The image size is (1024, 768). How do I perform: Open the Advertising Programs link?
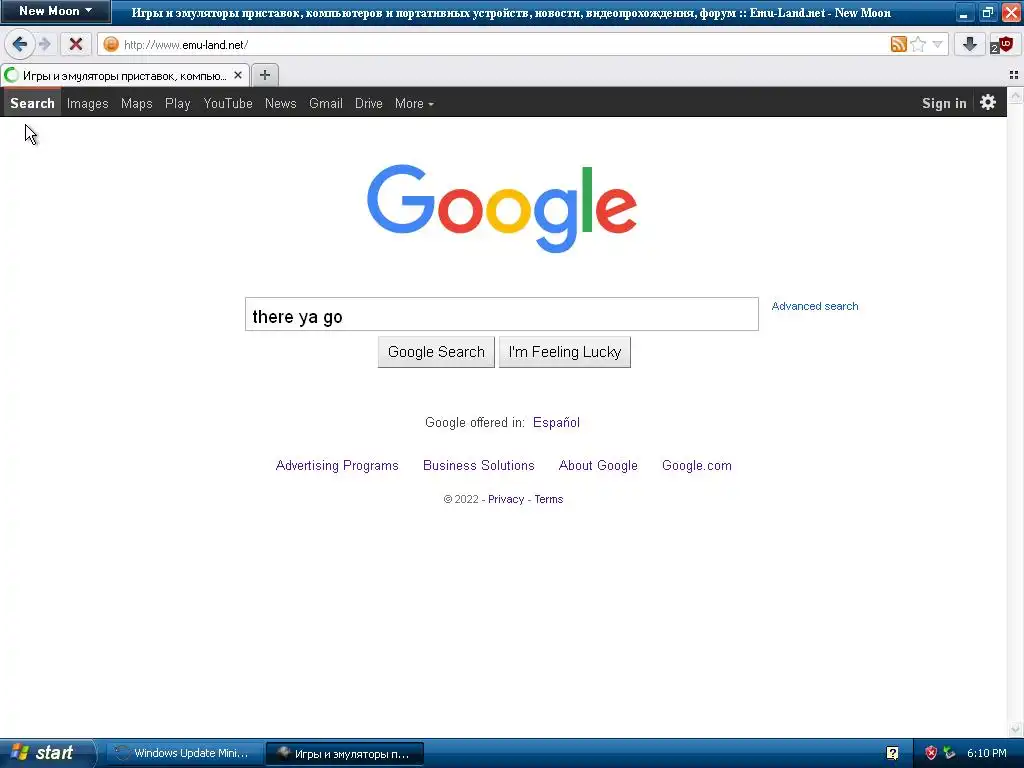pyautogui.click(x=337, y=466)
